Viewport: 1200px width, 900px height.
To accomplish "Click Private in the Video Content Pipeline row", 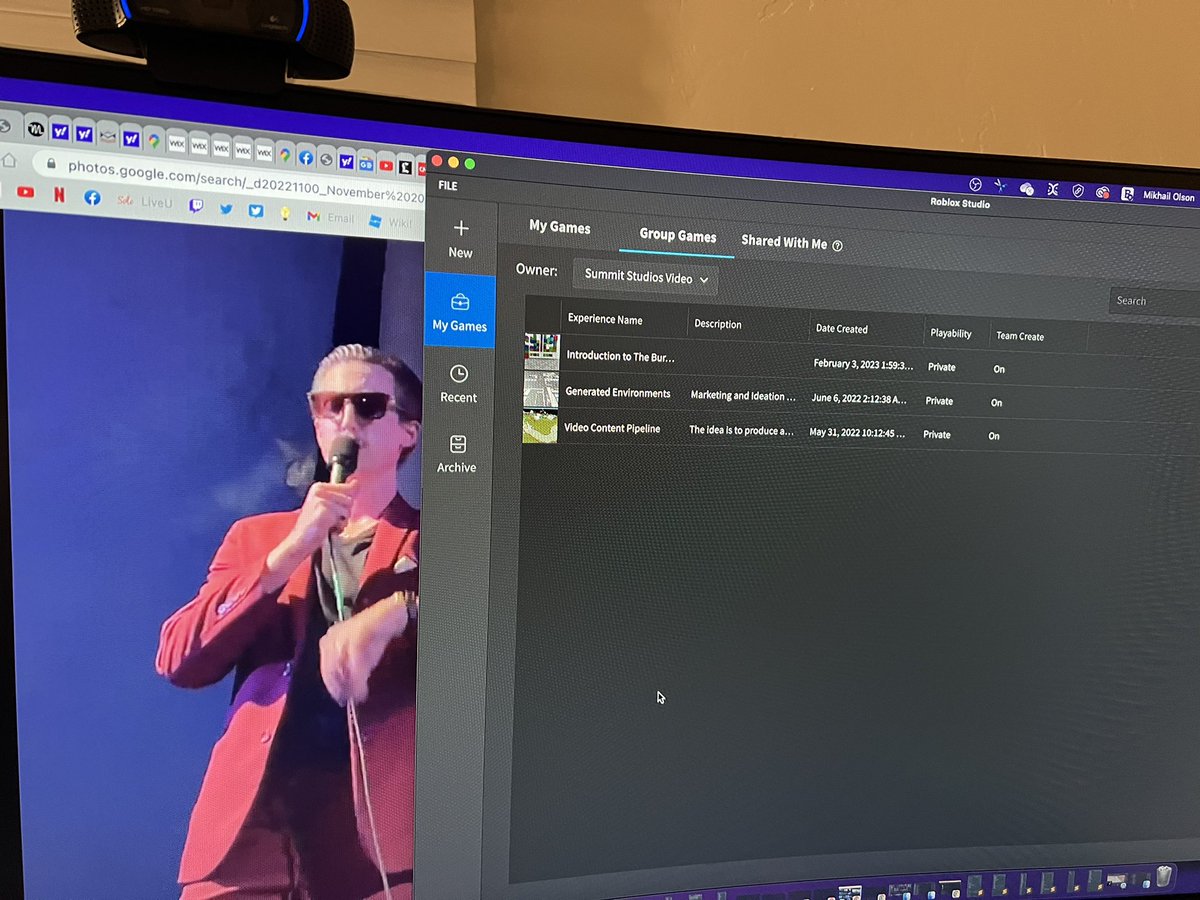I will coord(937,435).
